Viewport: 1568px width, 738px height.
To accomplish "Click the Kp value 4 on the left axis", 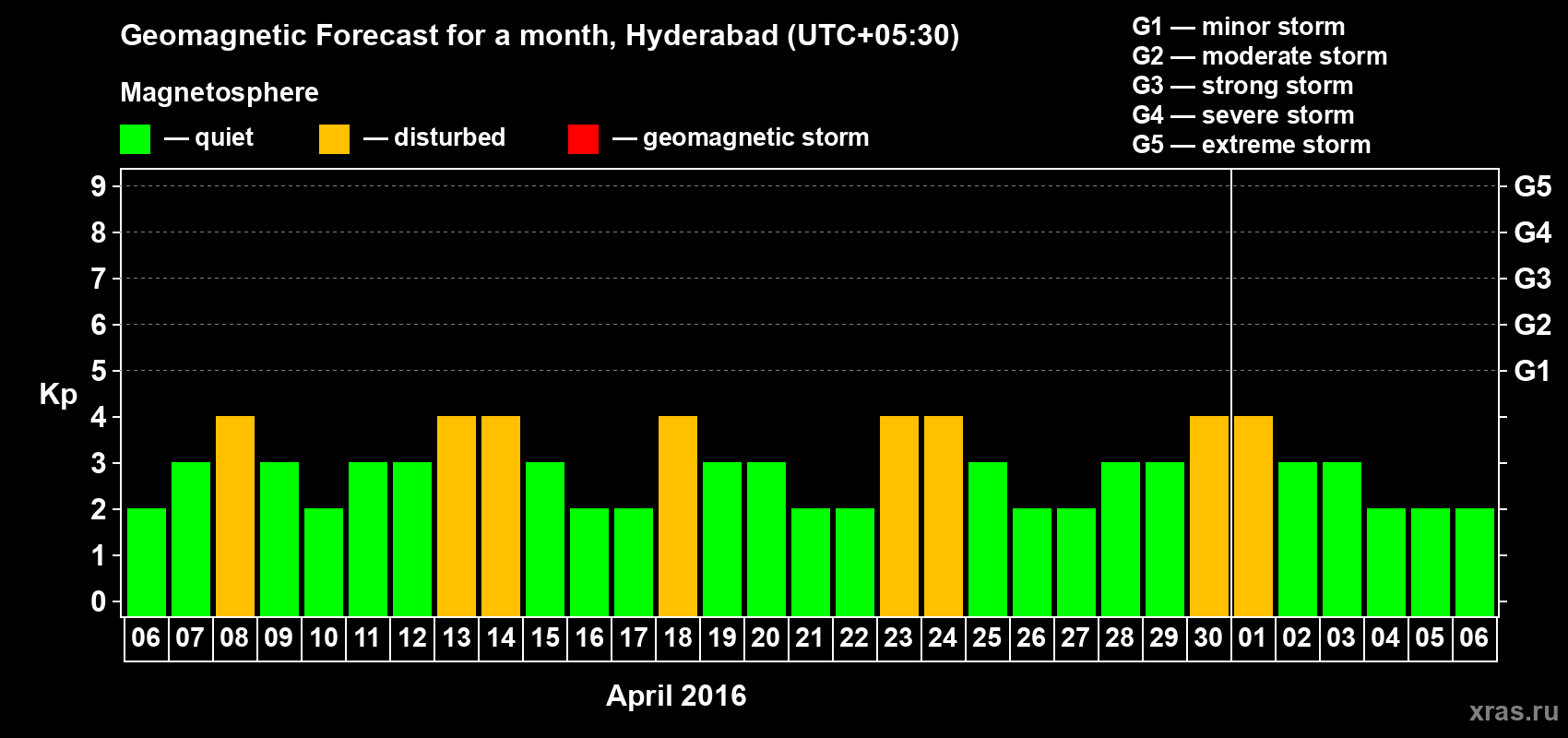I will 98,417.
